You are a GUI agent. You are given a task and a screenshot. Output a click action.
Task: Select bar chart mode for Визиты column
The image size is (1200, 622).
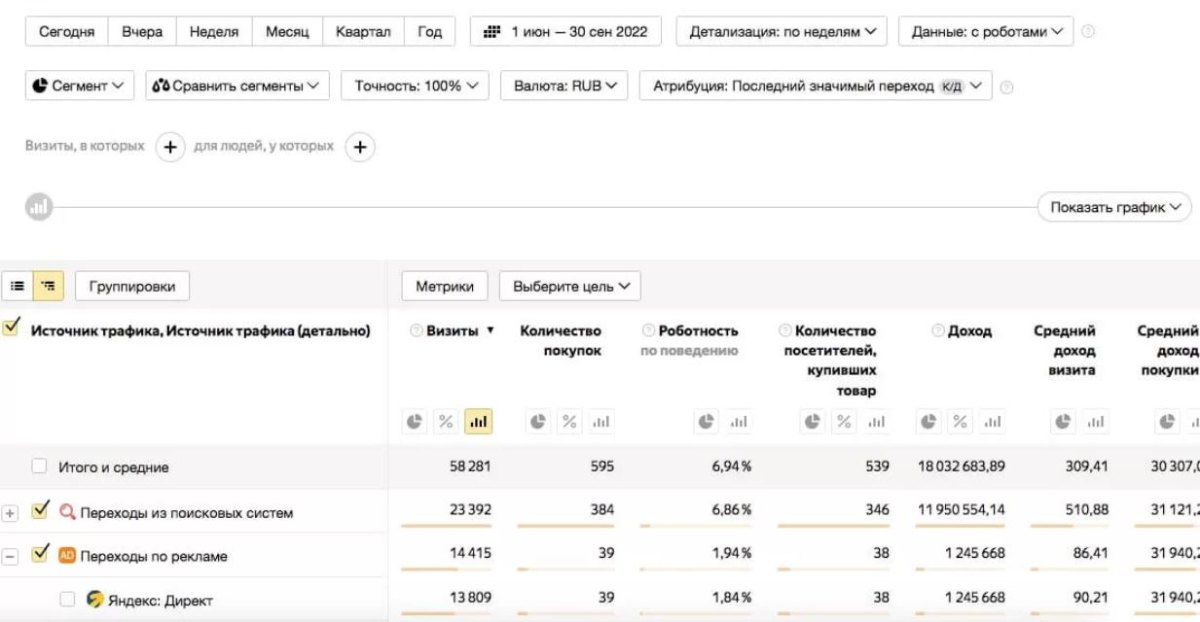tap(478, 422)
